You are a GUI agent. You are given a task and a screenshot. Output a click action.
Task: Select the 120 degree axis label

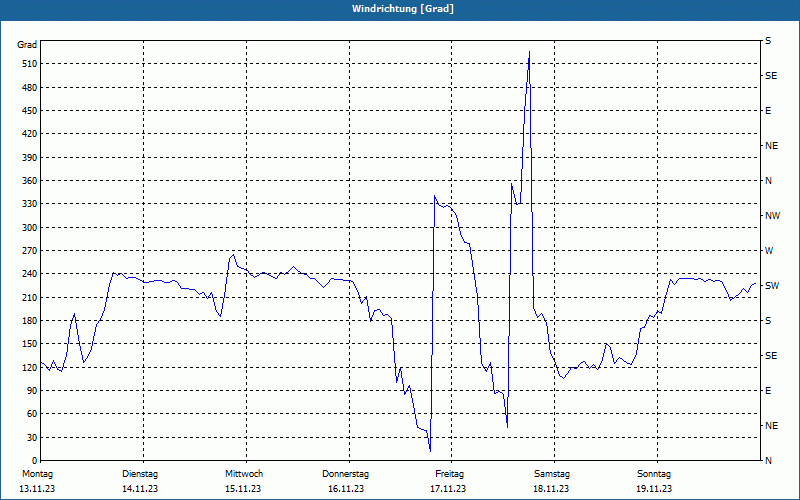click(29, 367)
